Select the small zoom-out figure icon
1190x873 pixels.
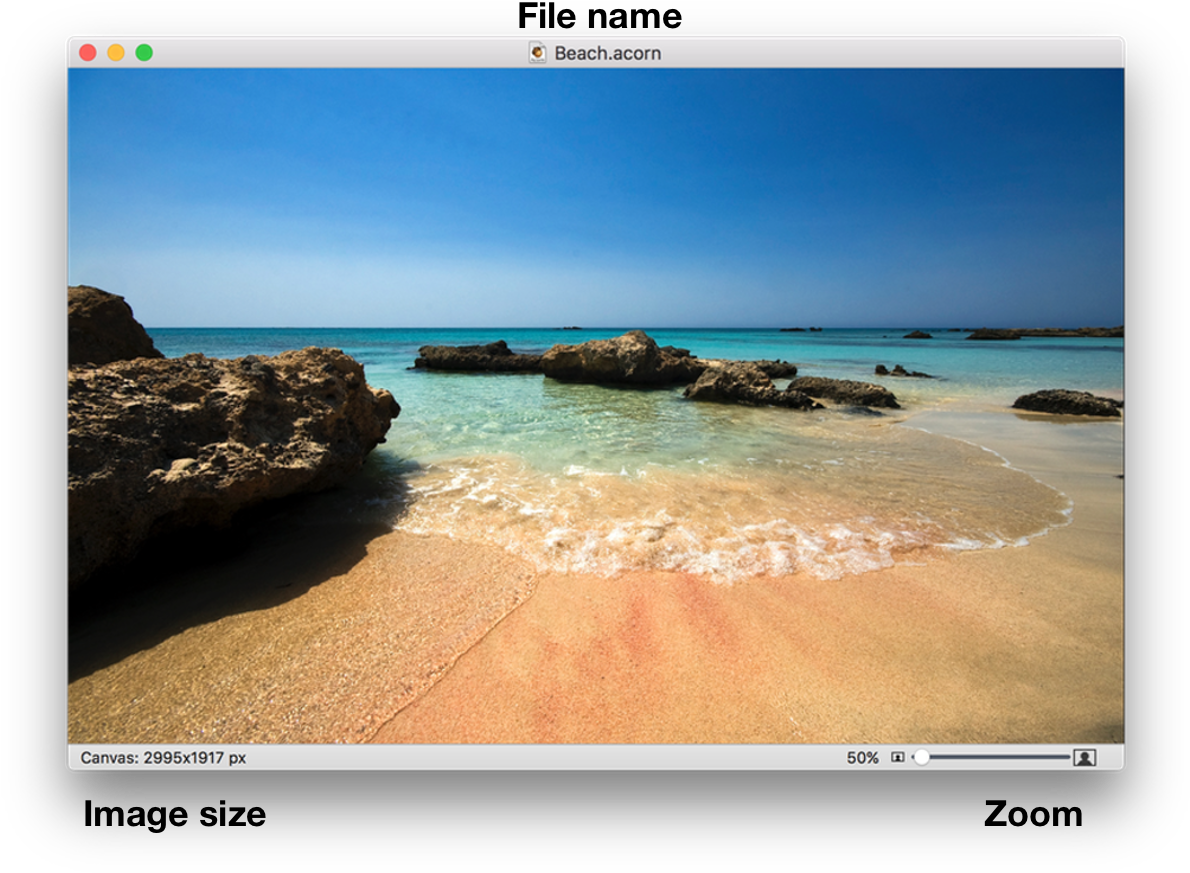899,758
